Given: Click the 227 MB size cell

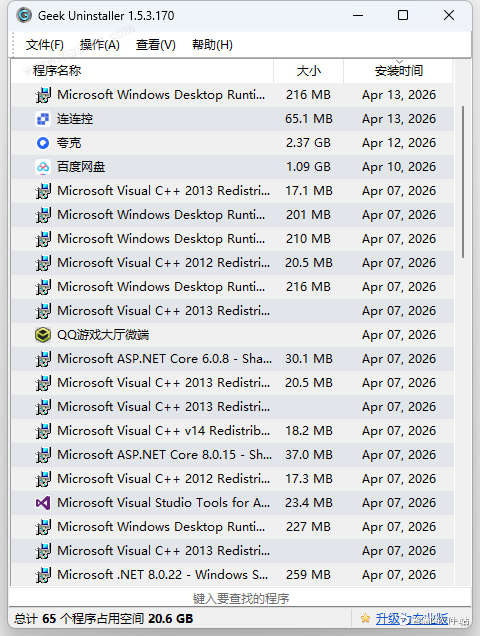Looking at the screenshot, I should [x=308, y=527].
